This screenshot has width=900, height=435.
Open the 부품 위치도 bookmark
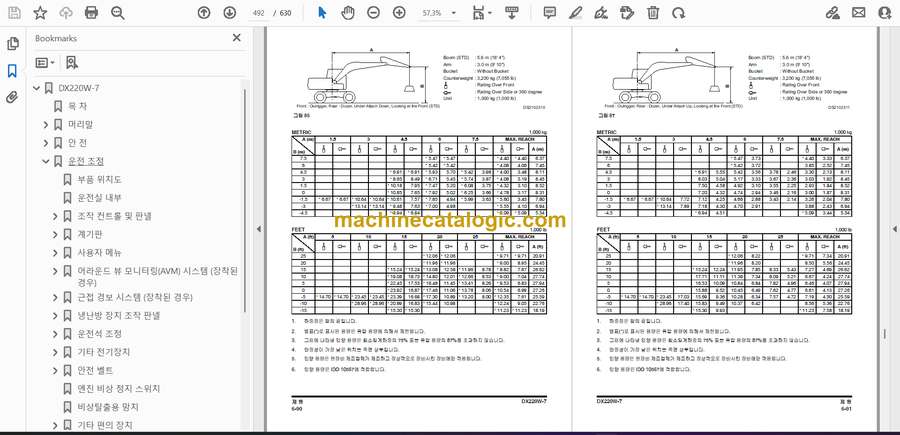point(99,180)
